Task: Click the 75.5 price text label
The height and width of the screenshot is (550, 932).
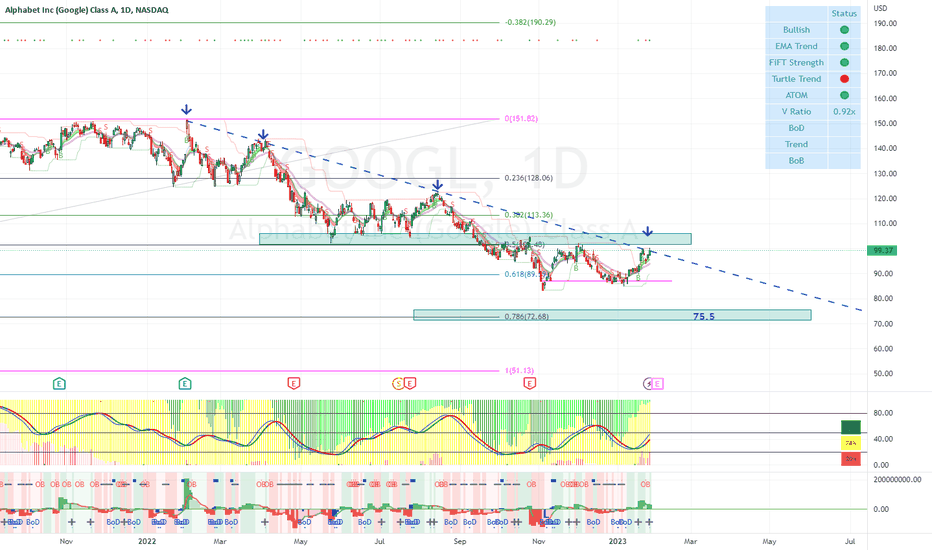Action: pos(704,316)
